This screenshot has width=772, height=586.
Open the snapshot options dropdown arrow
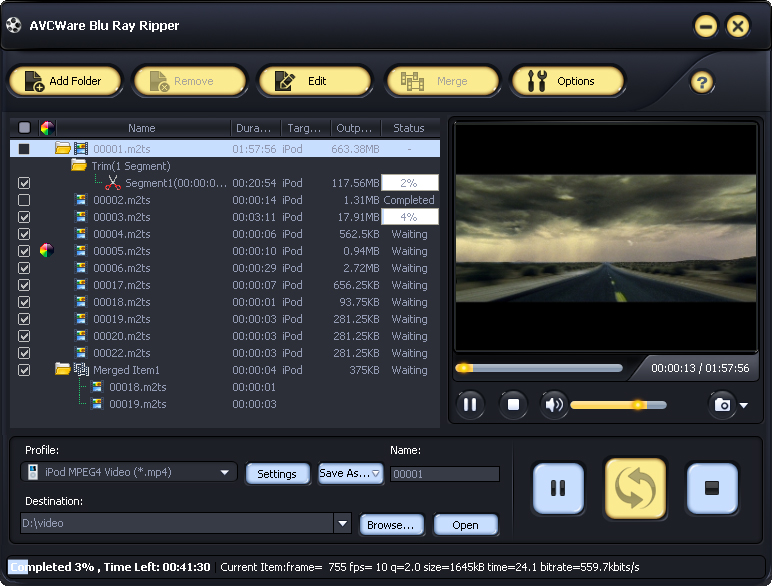743,405
